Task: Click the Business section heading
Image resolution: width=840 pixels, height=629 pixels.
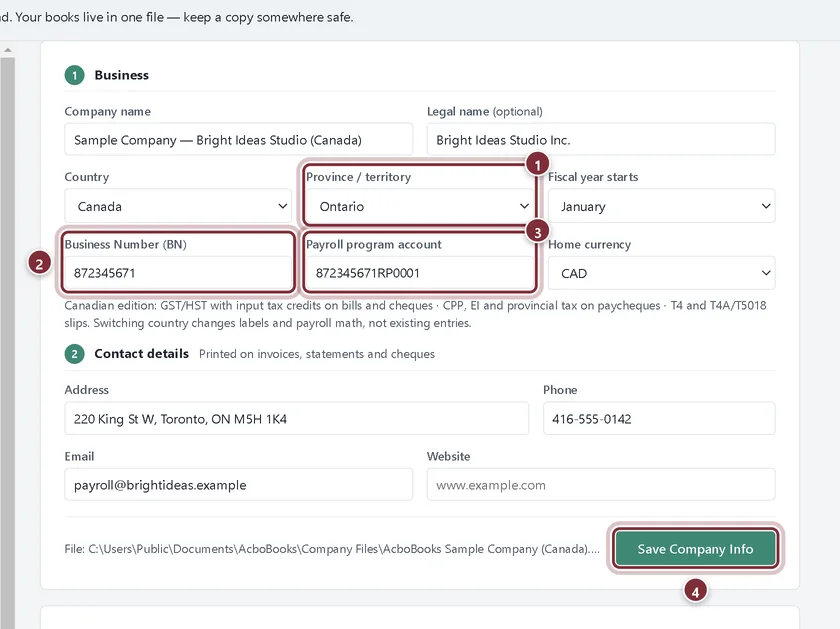Action: (122, 75)
